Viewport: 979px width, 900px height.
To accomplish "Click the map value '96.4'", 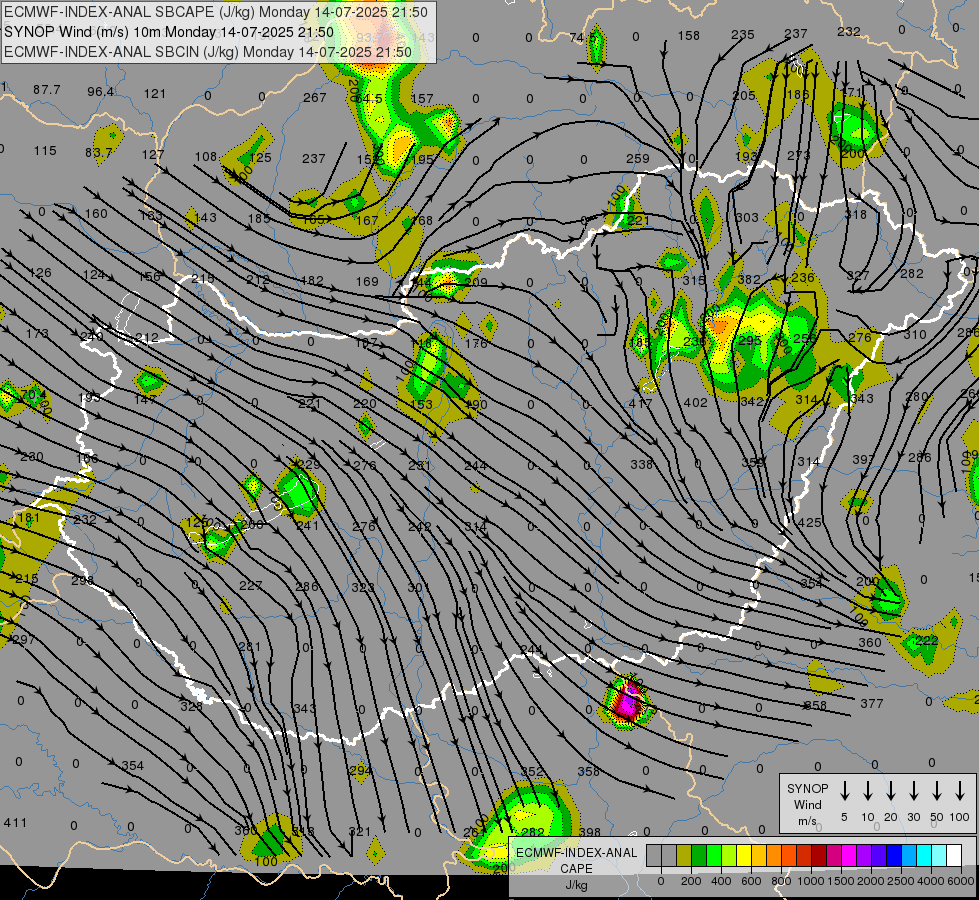I will point(101,92).
